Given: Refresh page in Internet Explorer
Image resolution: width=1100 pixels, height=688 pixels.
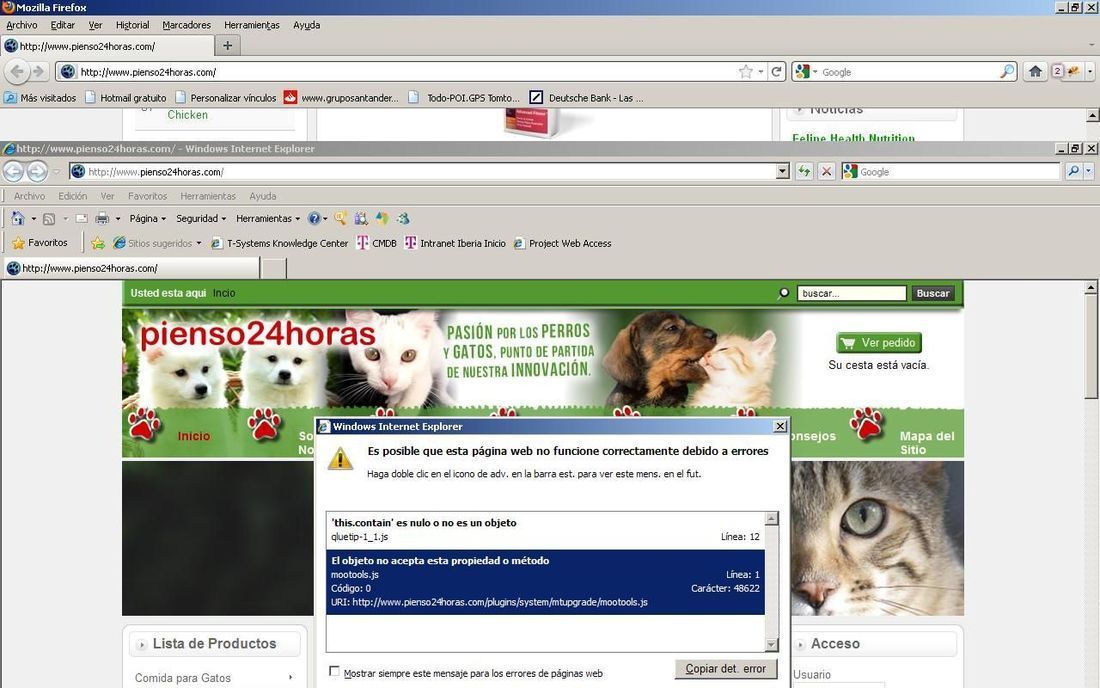Looking at the screenshot, I should 804,172.
